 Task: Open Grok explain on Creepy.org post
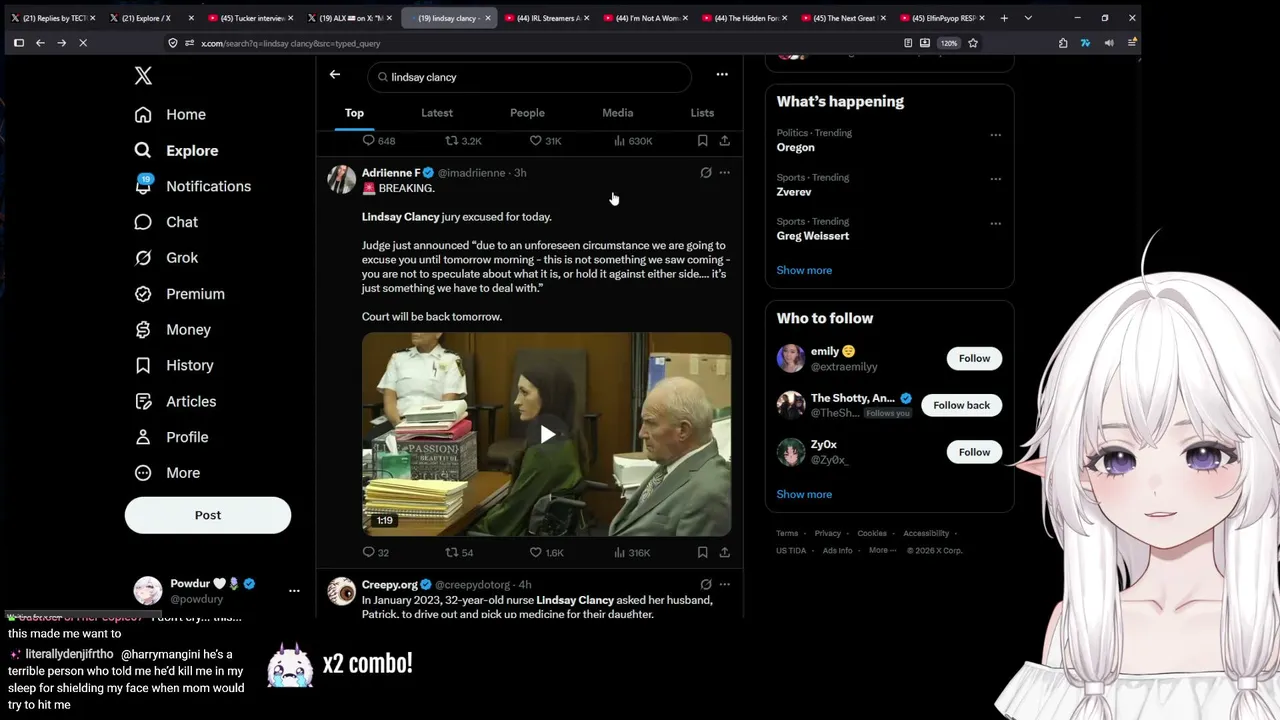(x=706, y=584)
